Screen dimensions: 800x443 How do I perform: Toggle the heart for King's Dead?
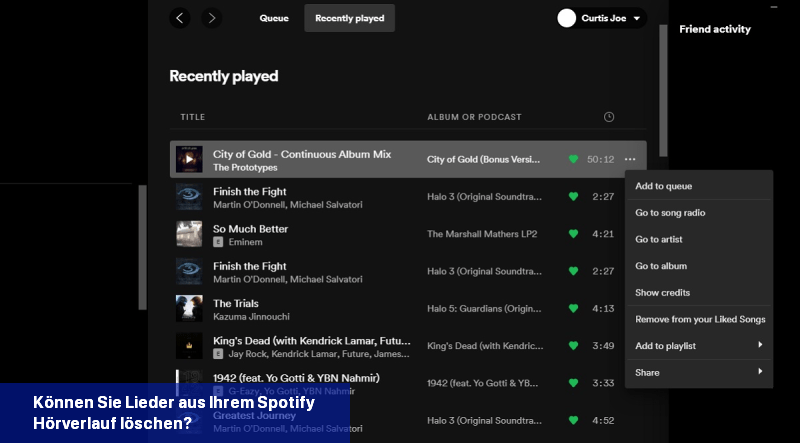pos(573,346)
